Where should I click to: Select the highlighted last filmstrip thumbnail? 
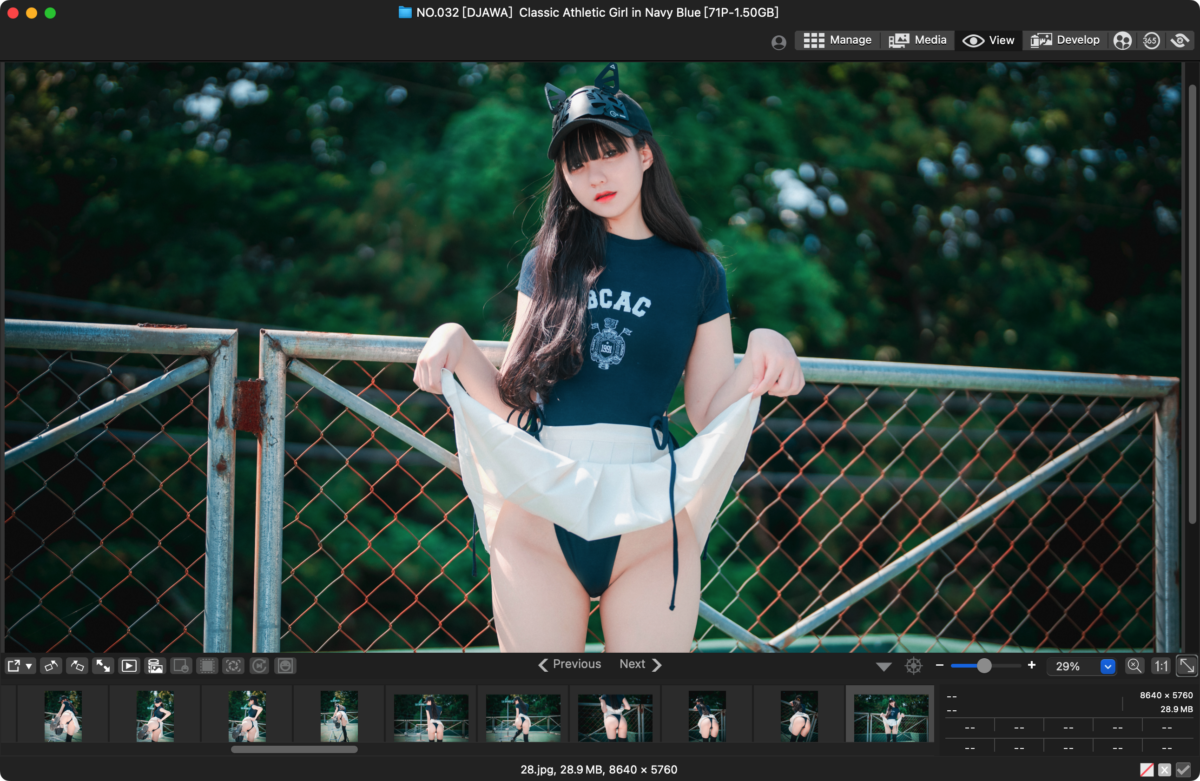(890, 715)
